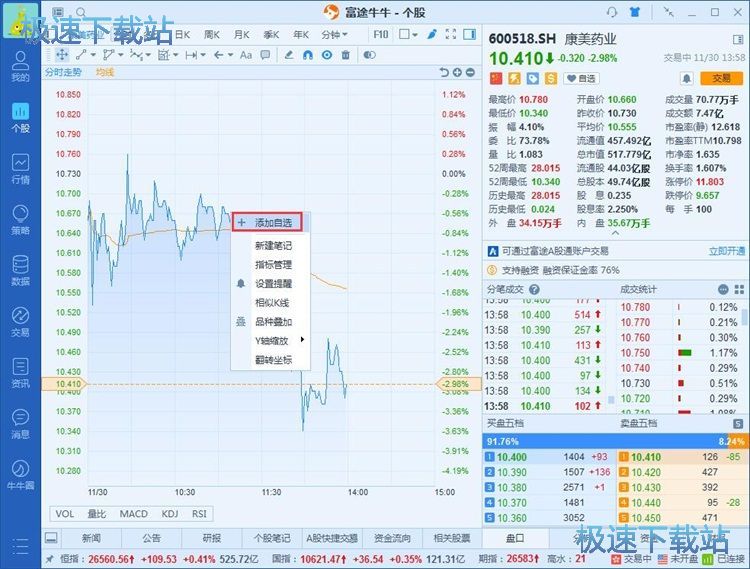Screen dimensions: 750x569
Task: Click the help question mark by 分笔成交
Action: (x=534, y=289)
